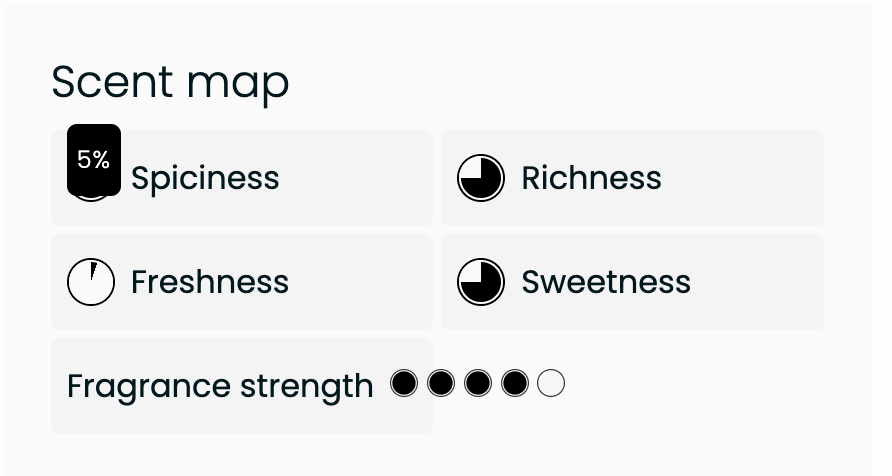892x476 pixels.
Task: Click the Freshness pie chart icon
Action: [91, 282]
